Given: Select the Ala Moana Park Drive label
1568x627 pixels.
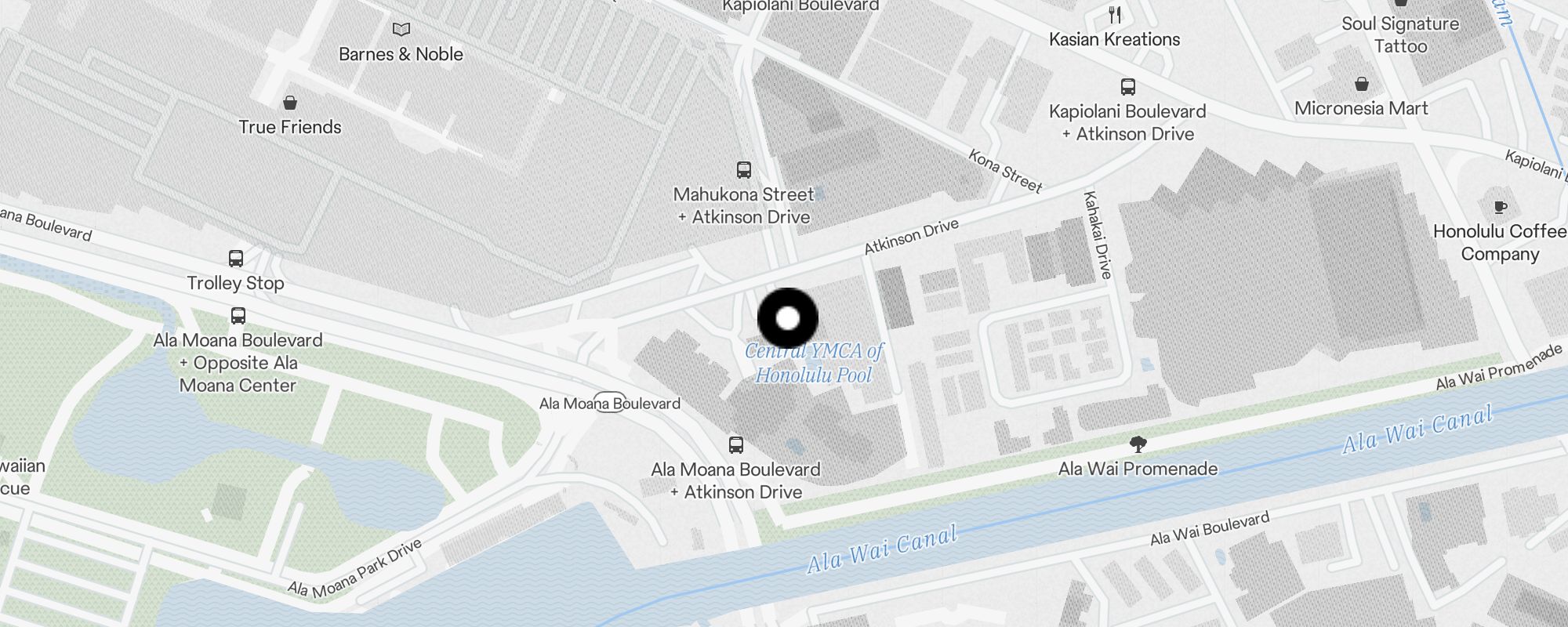Looking at the screenshot, I should click(x=355, y=569).
